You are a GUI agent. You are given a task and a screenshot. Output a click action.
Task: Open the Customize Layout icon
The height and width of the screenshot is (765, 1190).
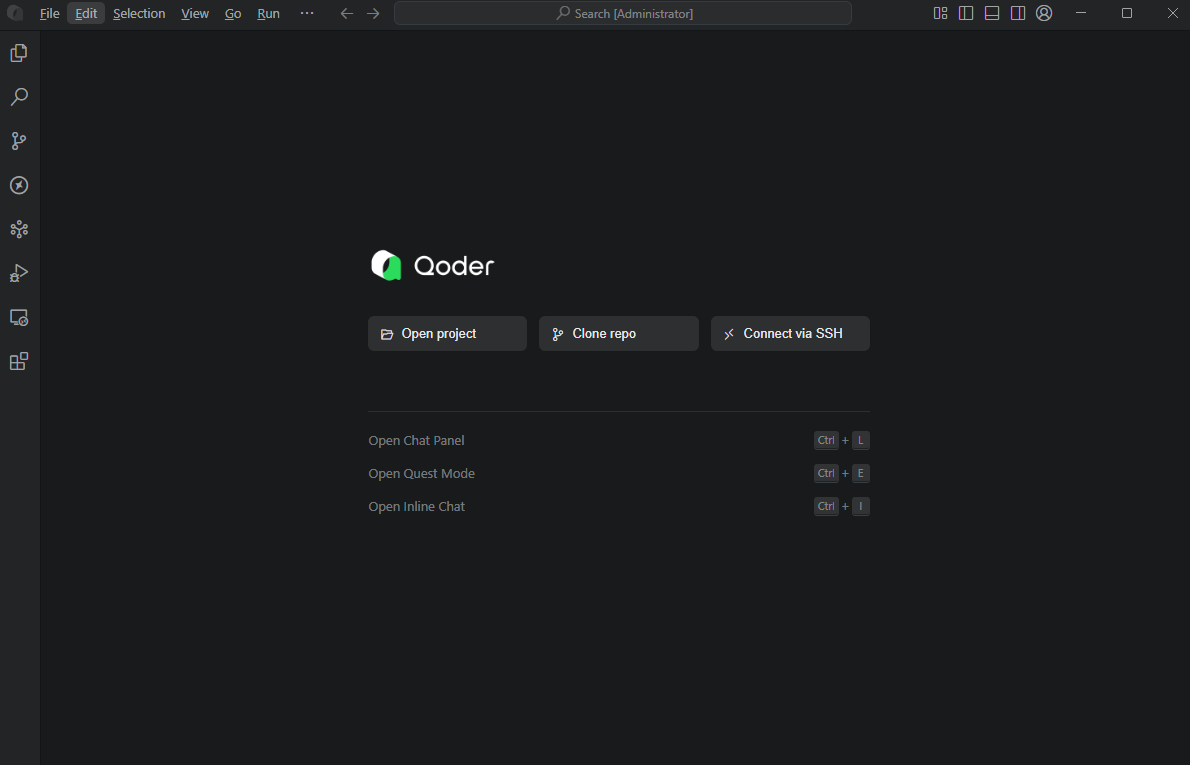(940, 13)
